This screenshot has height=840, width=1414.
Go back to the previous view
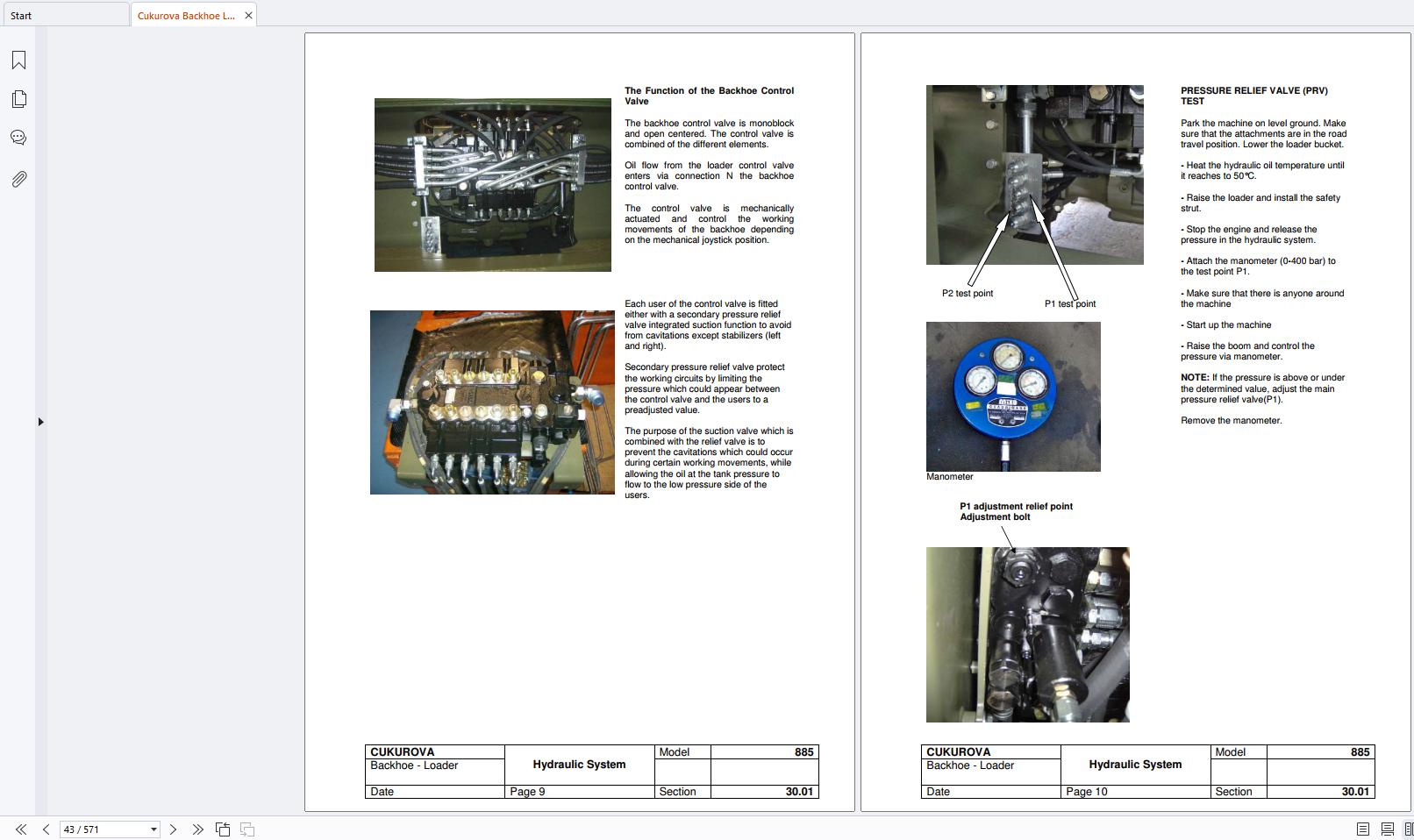click(223, 829)
